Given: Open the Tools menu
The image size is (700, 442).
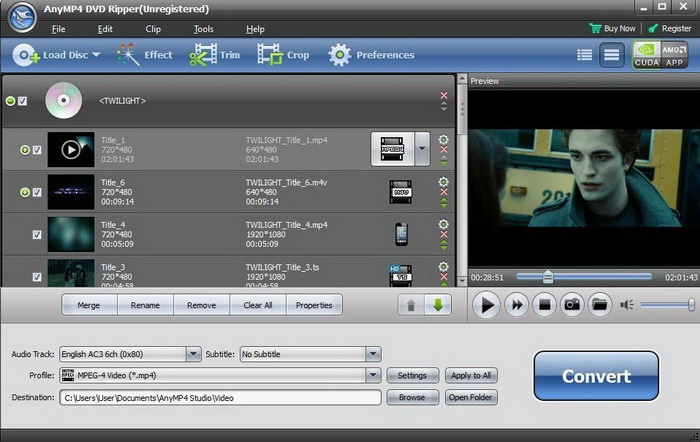Looking at the screenshot, I should [203, 29].
